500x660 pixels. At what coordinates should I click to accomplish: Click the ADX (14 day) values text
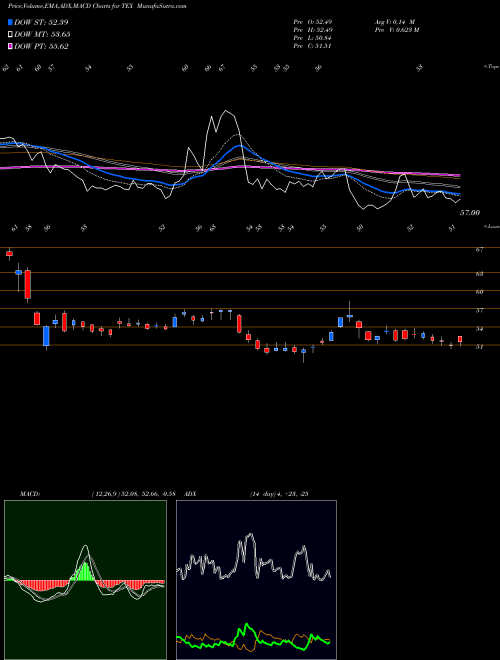(279, 494)
